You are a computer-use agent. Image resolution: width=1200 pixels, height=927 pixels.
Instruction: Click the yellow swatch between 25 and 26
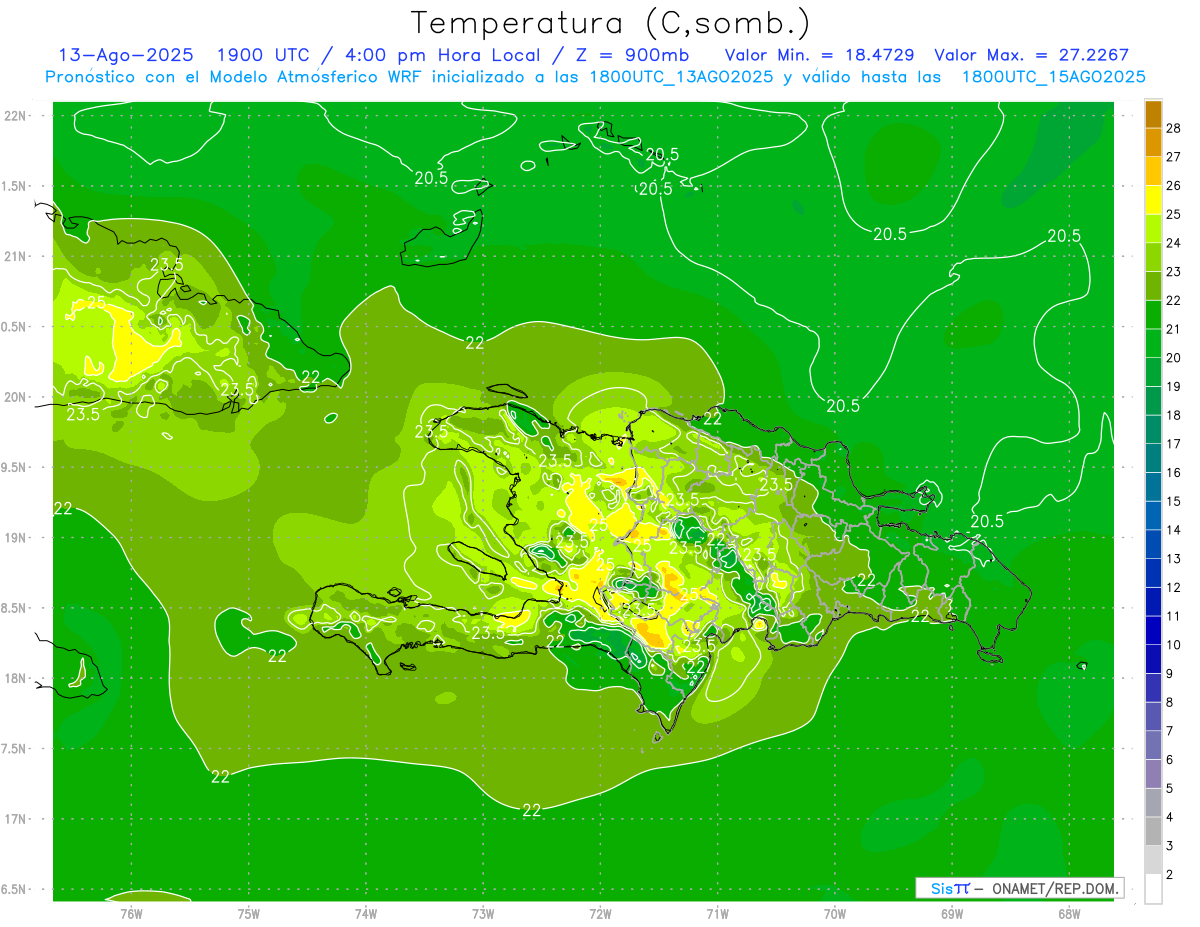click(1153, 201)
